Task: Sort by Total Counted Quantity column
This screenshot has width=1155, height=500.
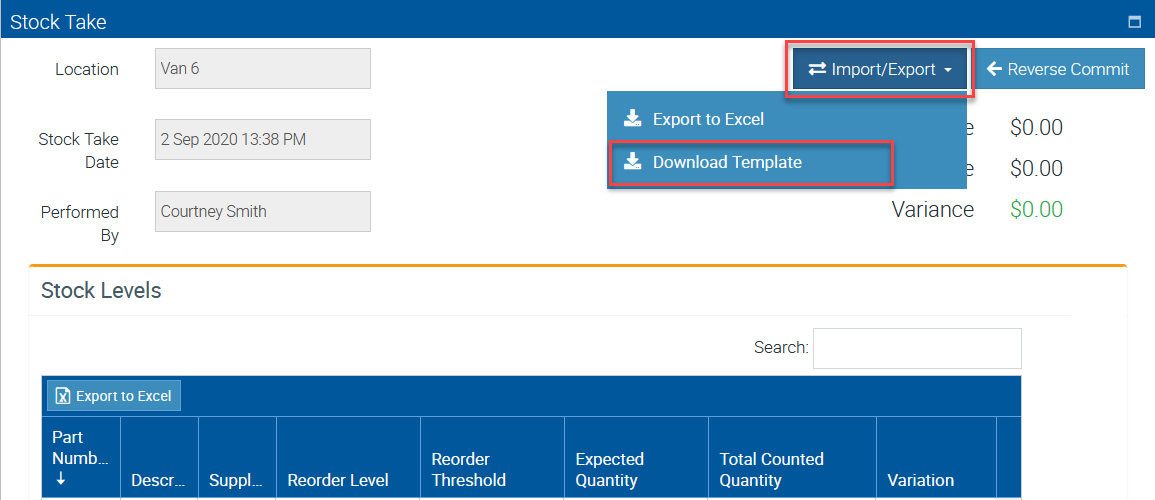Action: pyautogui.click(x=771, y=469)
